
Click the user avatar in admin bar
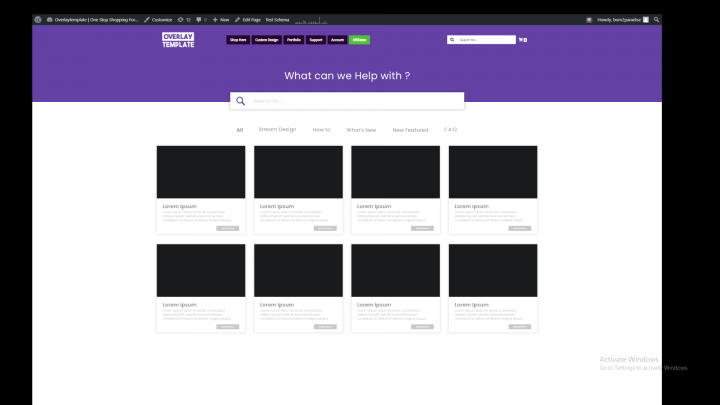[x=646, y=19]
